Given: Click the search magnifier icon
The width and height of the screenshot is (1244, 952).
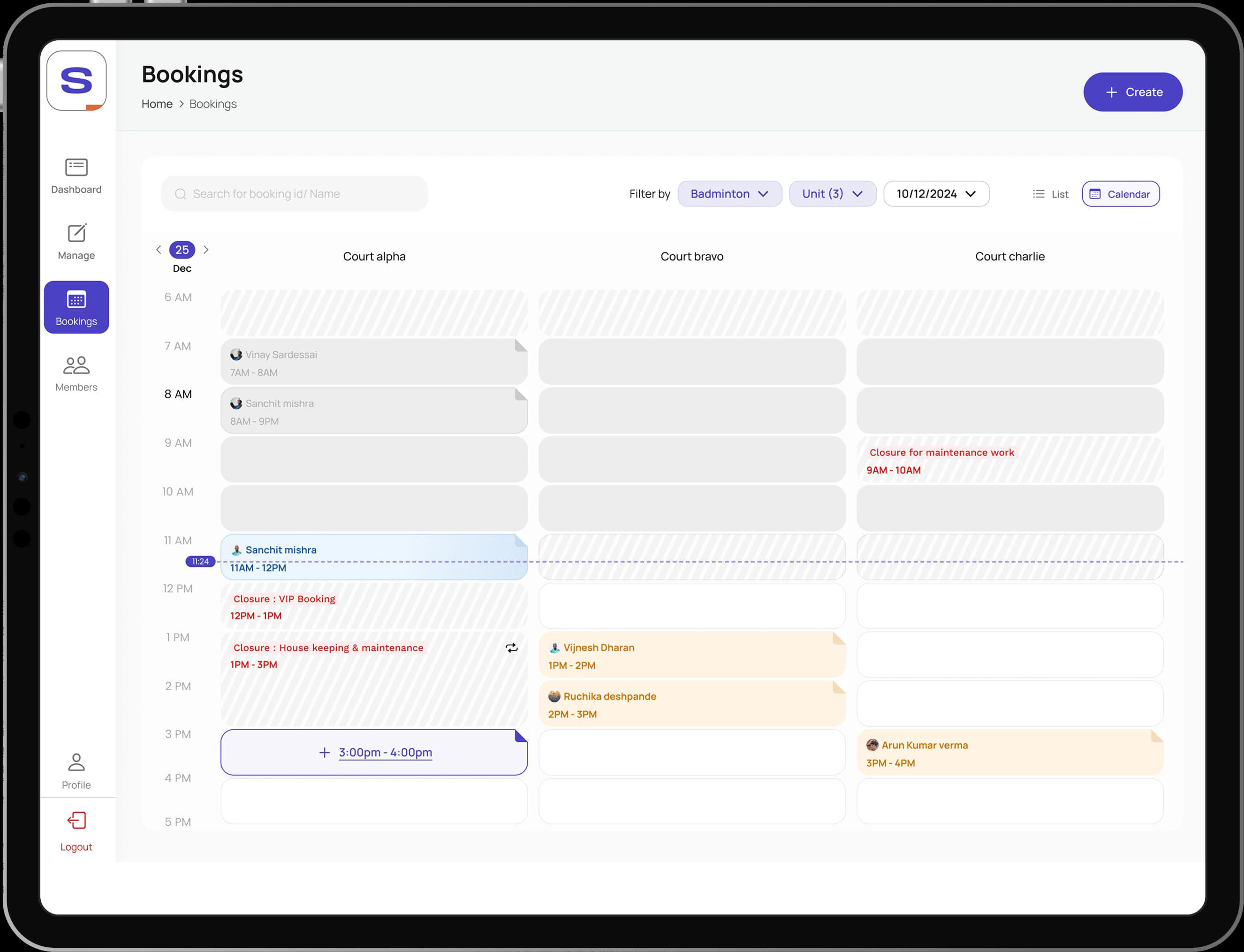Looking at the screenshot, I should pyautogui.click(x=180, y=194).
